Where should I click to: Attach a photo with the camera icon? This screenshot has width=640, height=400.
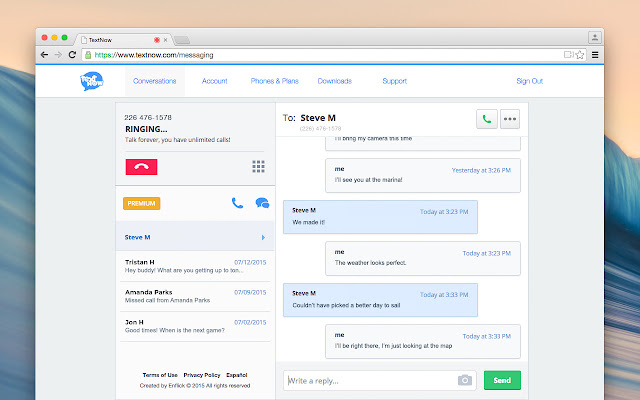tap(464, 380)
